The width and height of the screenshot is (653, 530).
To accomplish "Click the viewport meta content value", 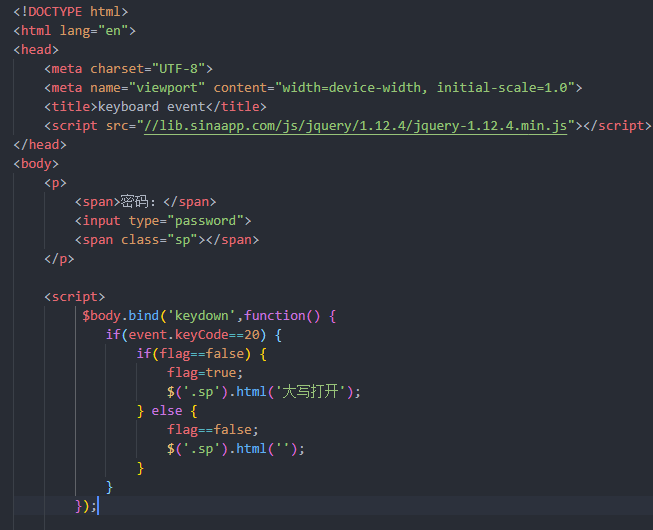I will (x=425, y=88).
